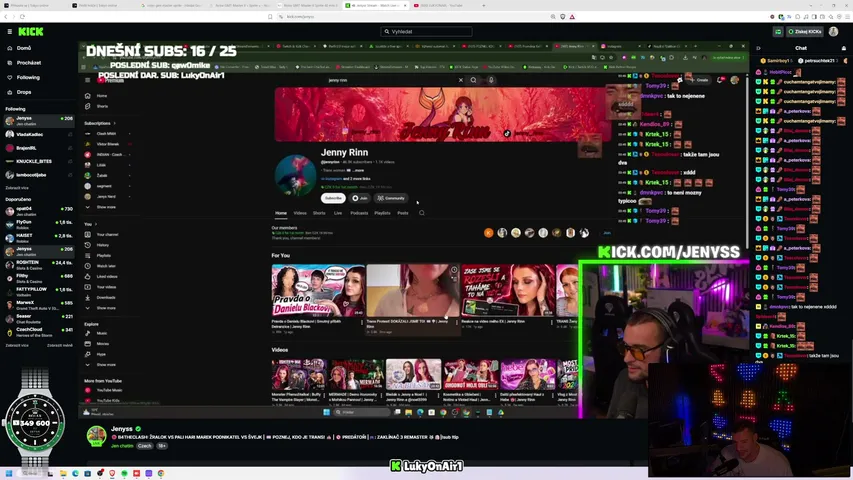Expand Zobrazit více under Doporučeno list

pyautogui.click(x=17, y=345)
